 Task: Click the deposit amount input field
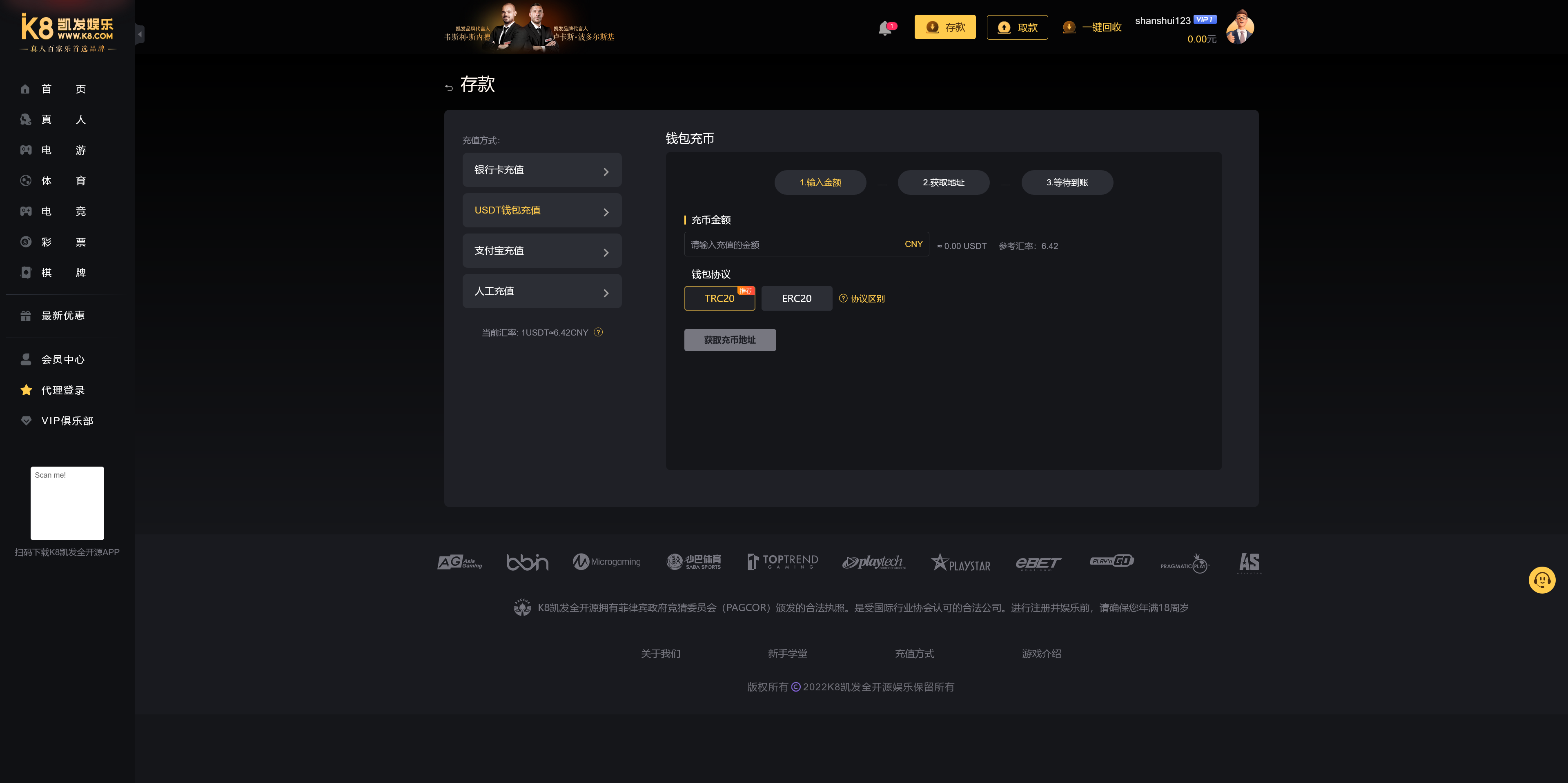pos(806,245)
